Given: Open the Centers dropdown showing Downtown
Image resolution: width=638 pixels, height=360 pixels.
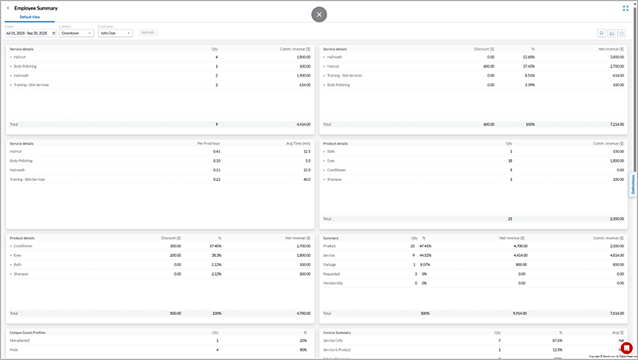Looking at the screenshot, I should 76,33.
